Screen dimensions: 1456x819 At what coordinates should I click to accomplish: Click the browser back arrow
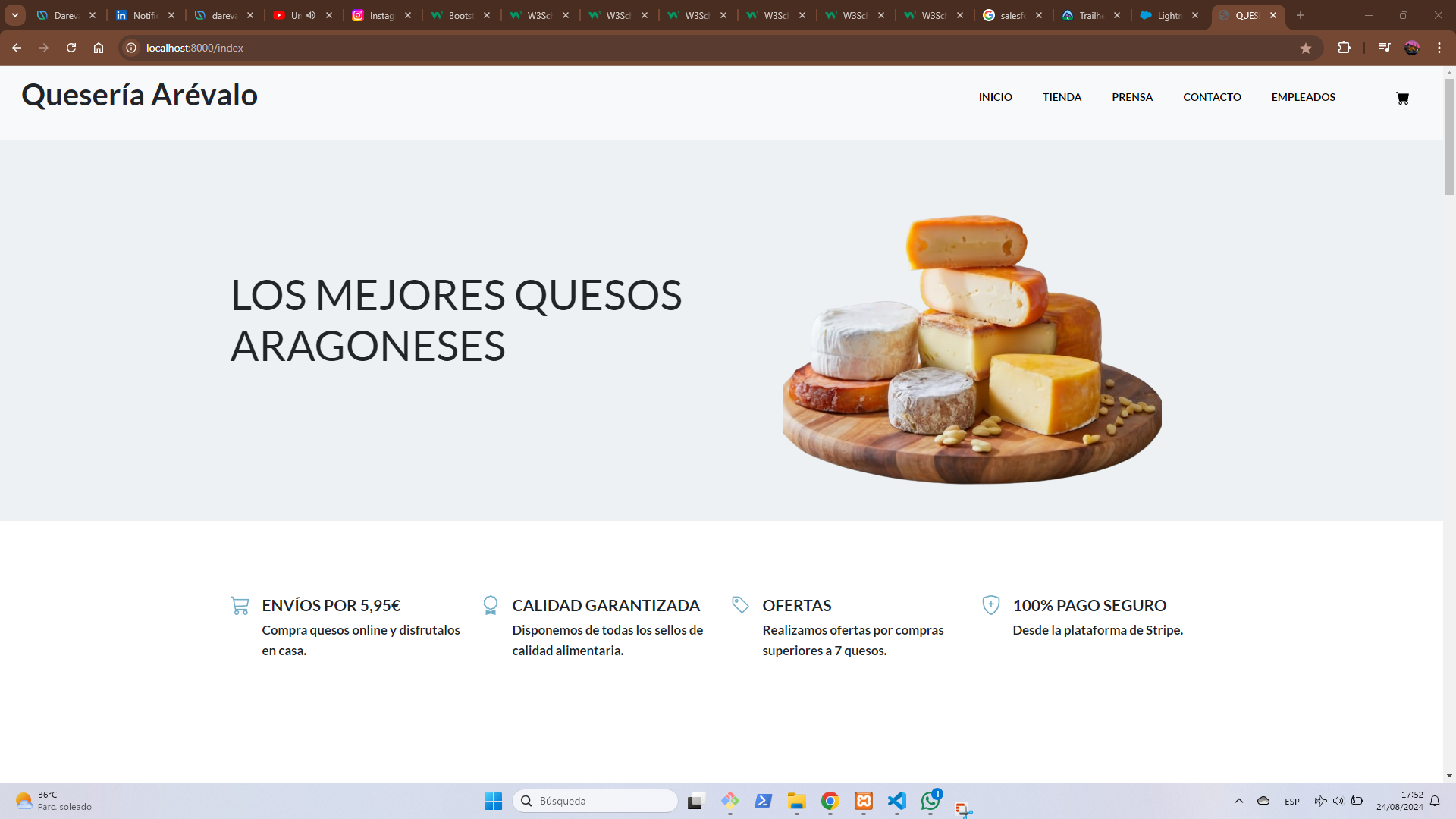click(x=17, y=47)
